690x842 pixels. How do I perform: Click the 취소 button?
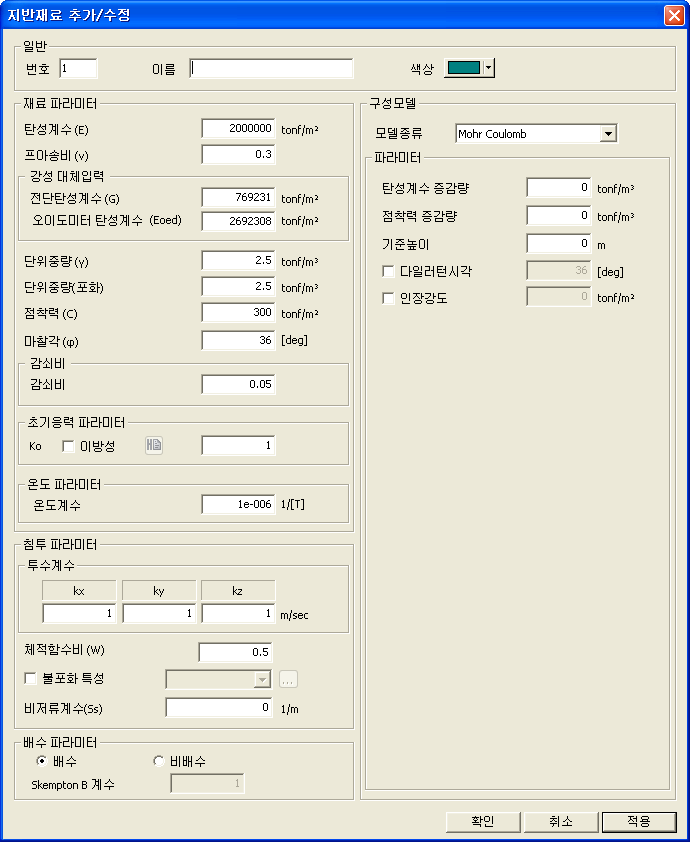click(561, 821)
